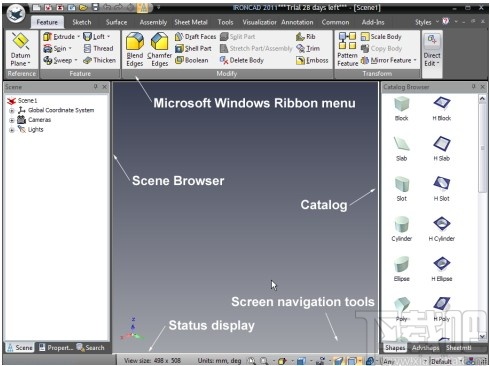Select the Scale Body tool
490x366 pixels.
pyautogui.click(x=381, y=36)
